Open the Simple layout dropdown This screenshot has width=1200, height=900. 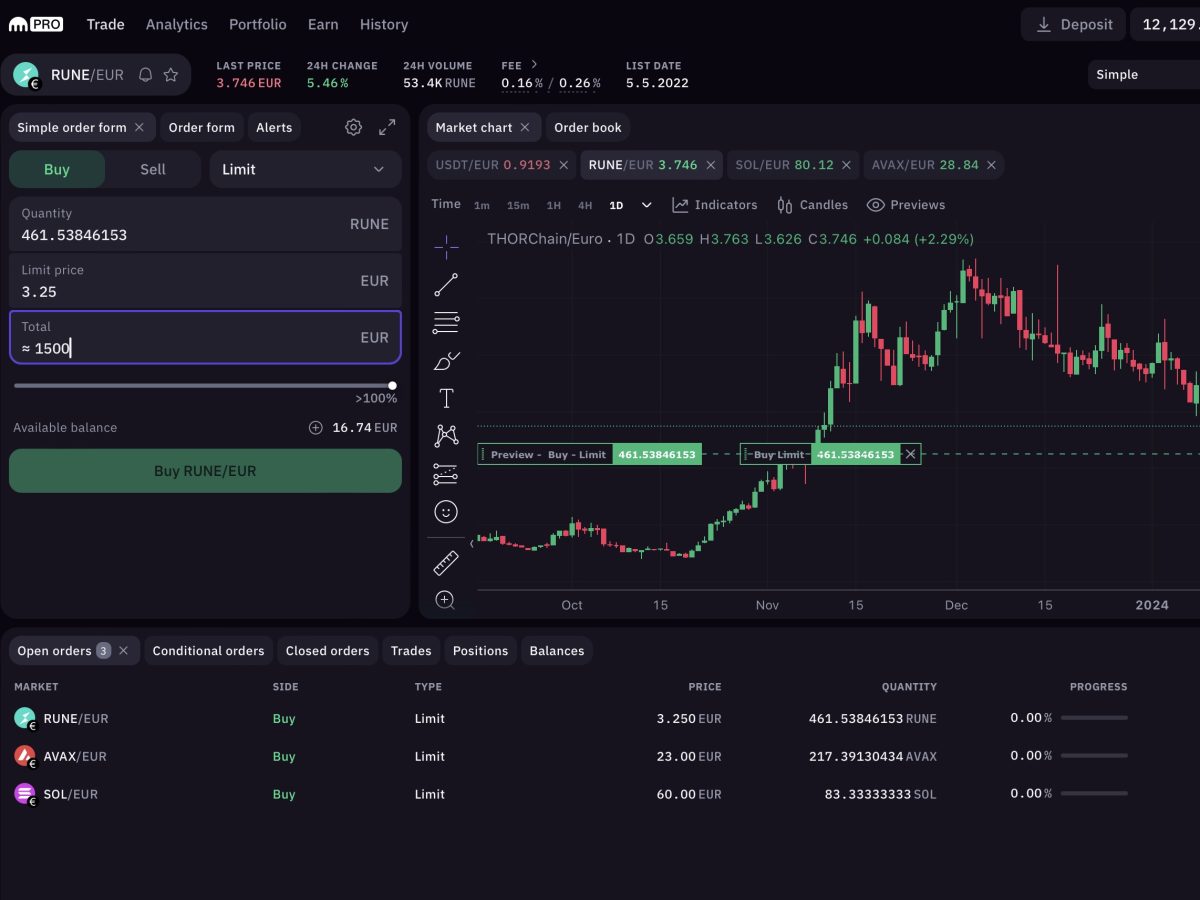coord(1144,74)
